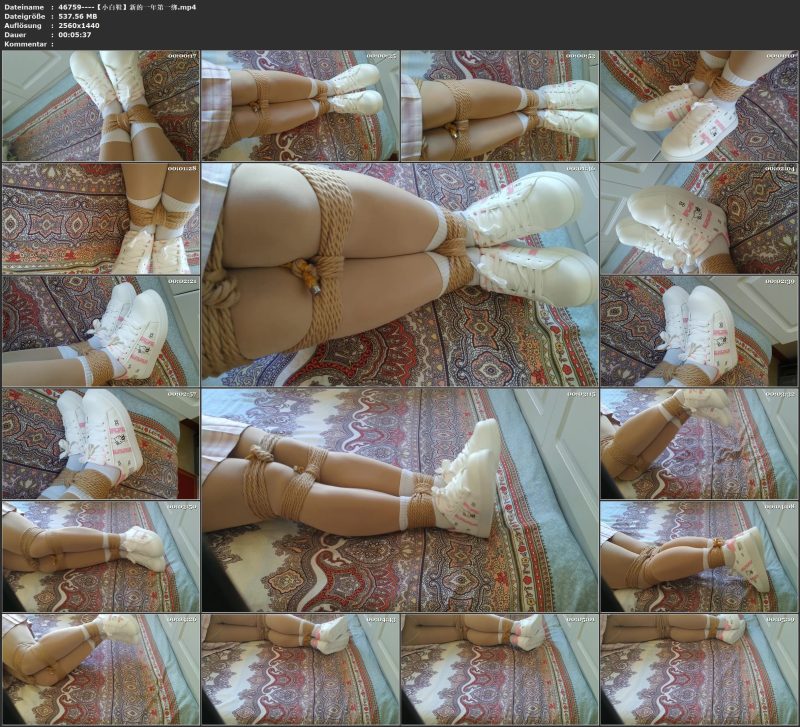This screenshot has height=727, width=800.
Task: Open the frame at 00:01:10
Action: click(x=699, y=106)
